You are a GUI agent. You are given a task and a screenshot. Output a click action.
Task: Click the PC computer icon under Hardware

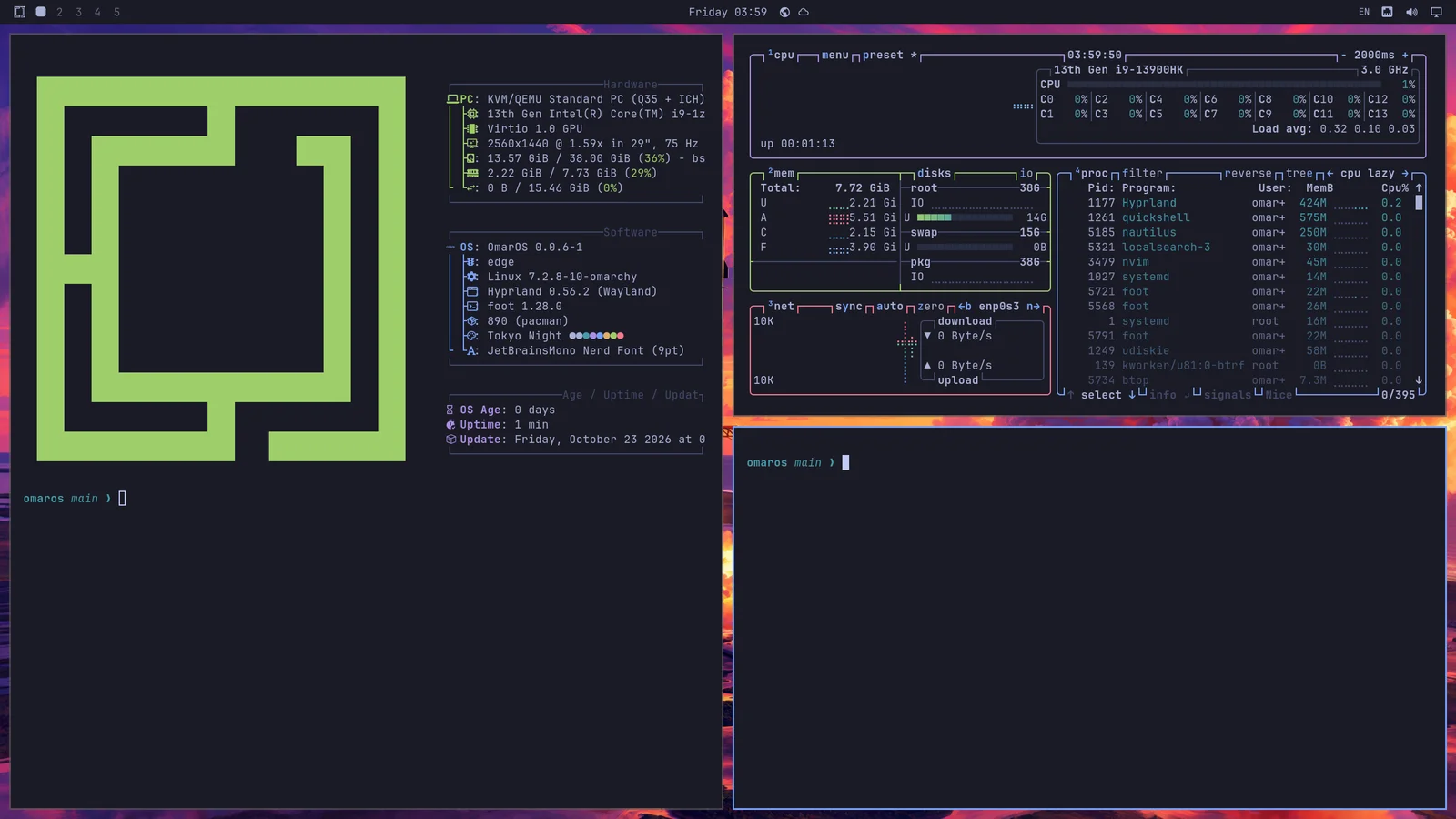pyautogui.click(x=452, y=99)
